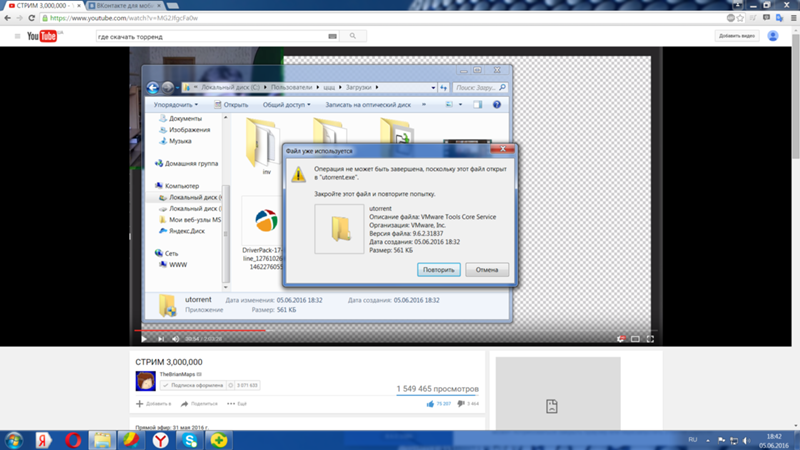Open the clock showing 18:42
Viewport: 800px width, 450px height.
[x=773, y=441]
